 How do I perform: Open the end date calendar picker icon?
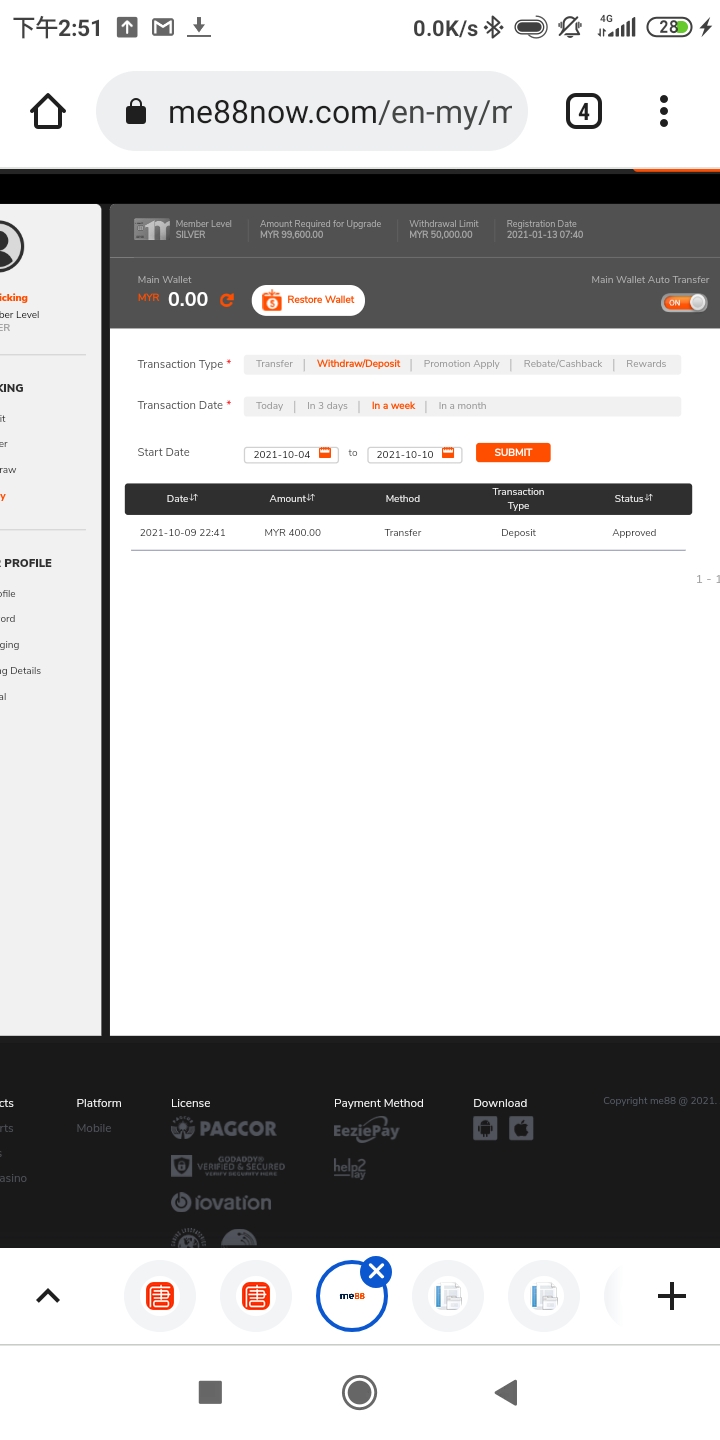pos(448,453)
